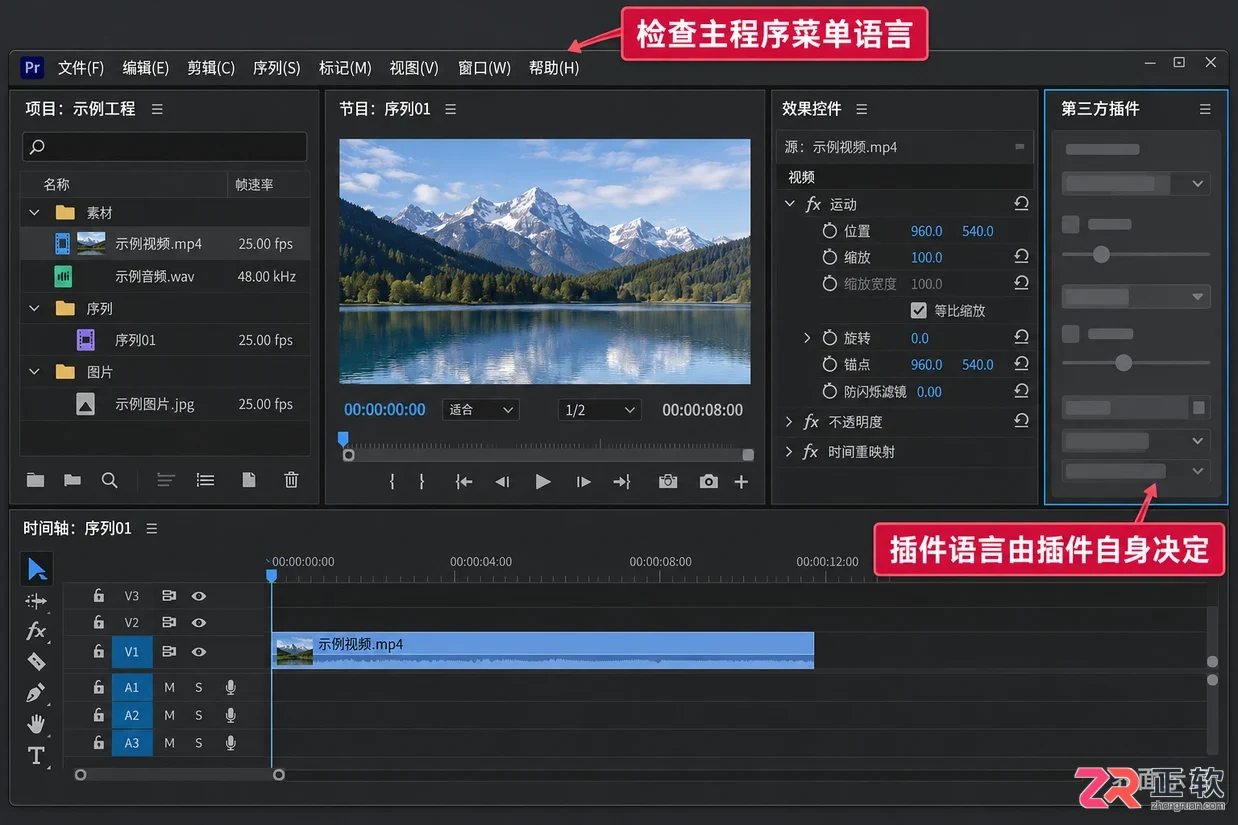This screenshot has width=1238, height=825.
Task: Toggle V1 track eye visibility
Action: point(199,652)
